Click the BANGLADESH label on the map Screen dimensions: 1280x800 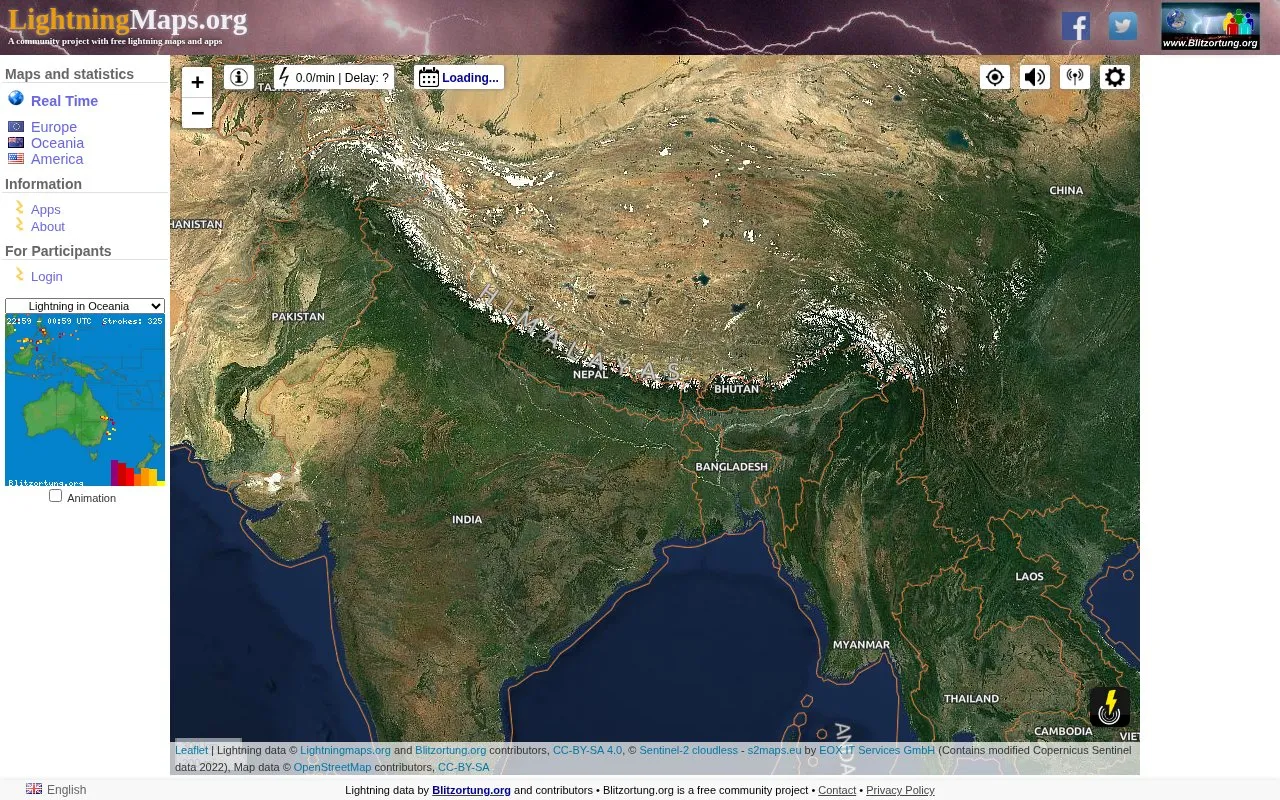(732, 467)
